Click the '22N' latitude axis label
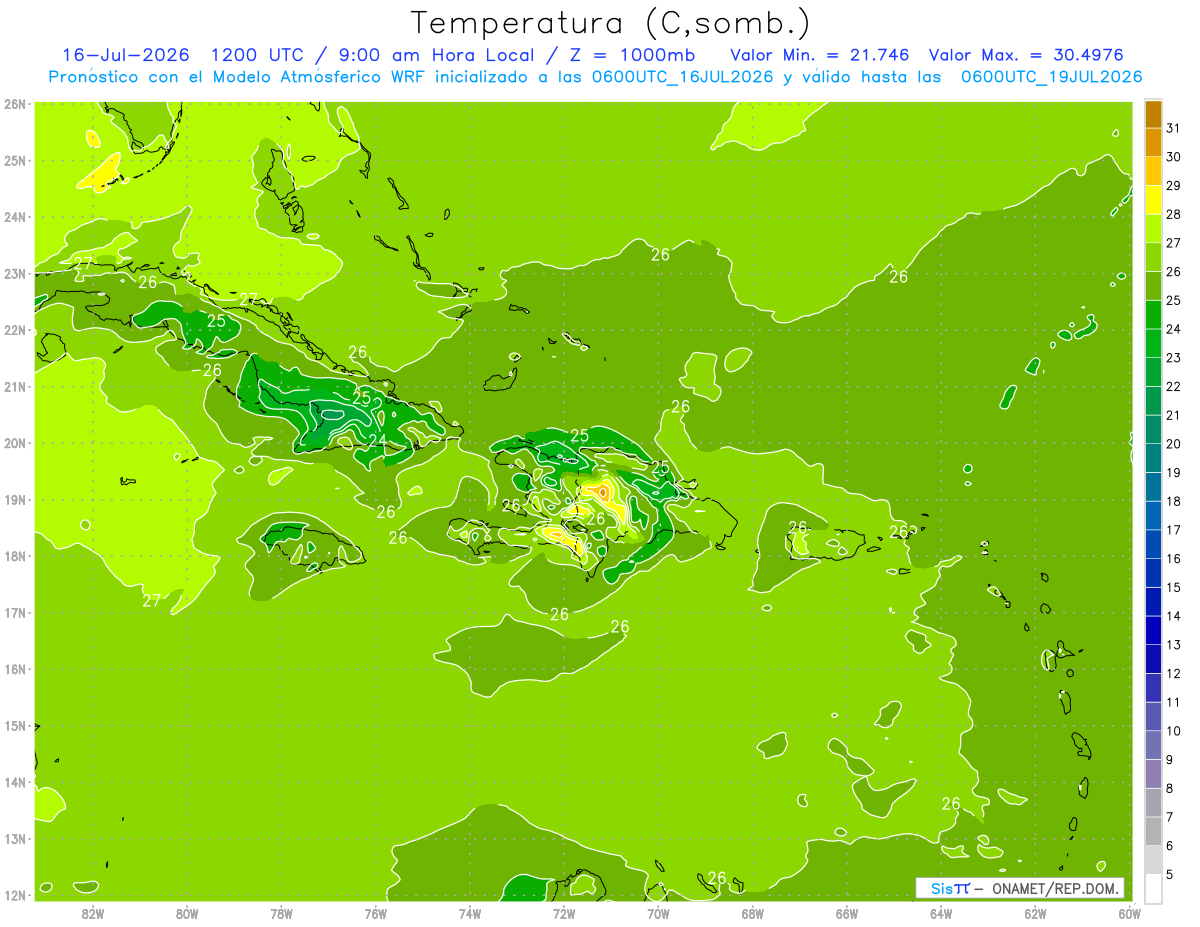This screenshot has height=927, width=1200. 14,330
